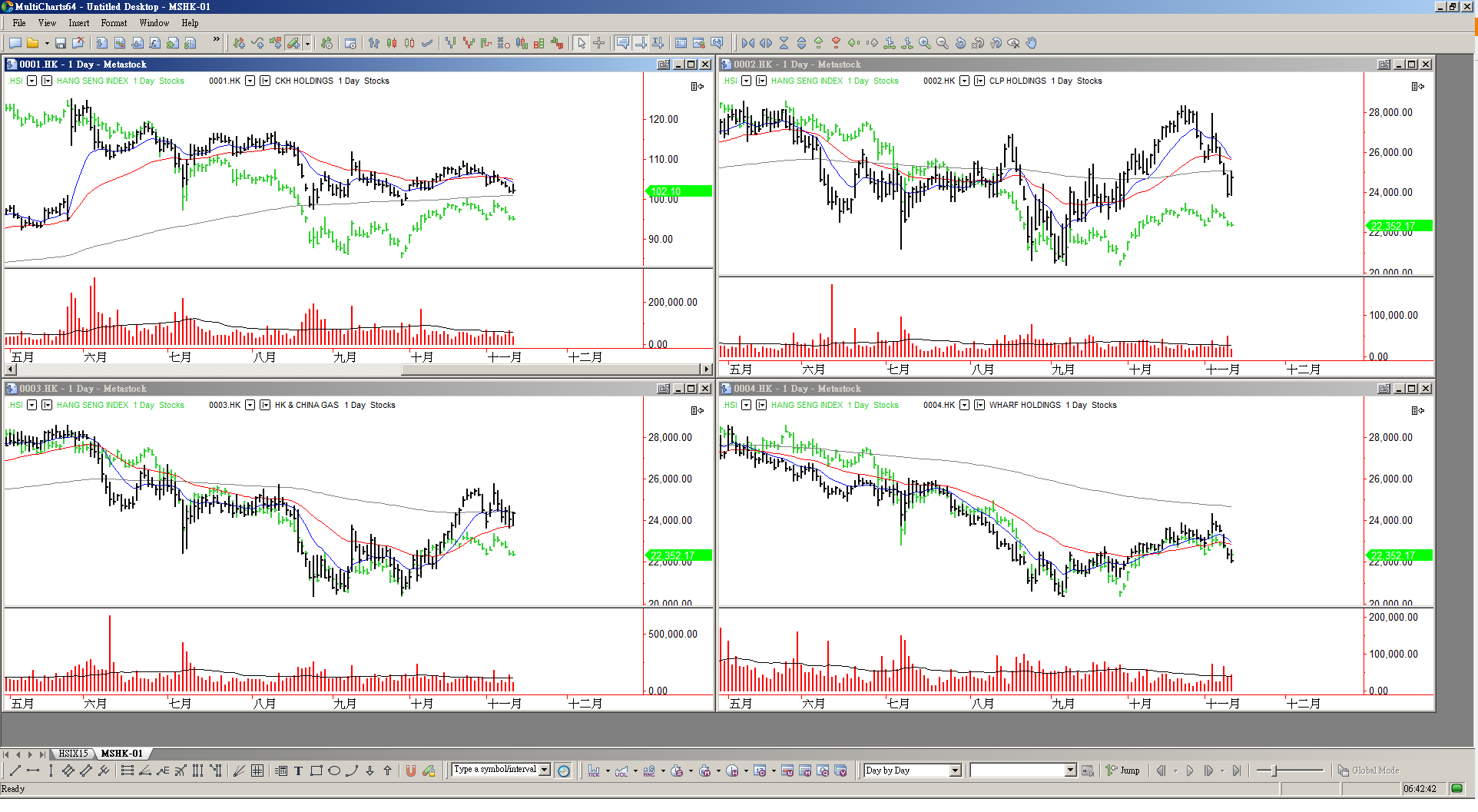This screenshot has width=1478, height=812.
Task: Select the rectangle drawing tool
Action: (316, 771)
